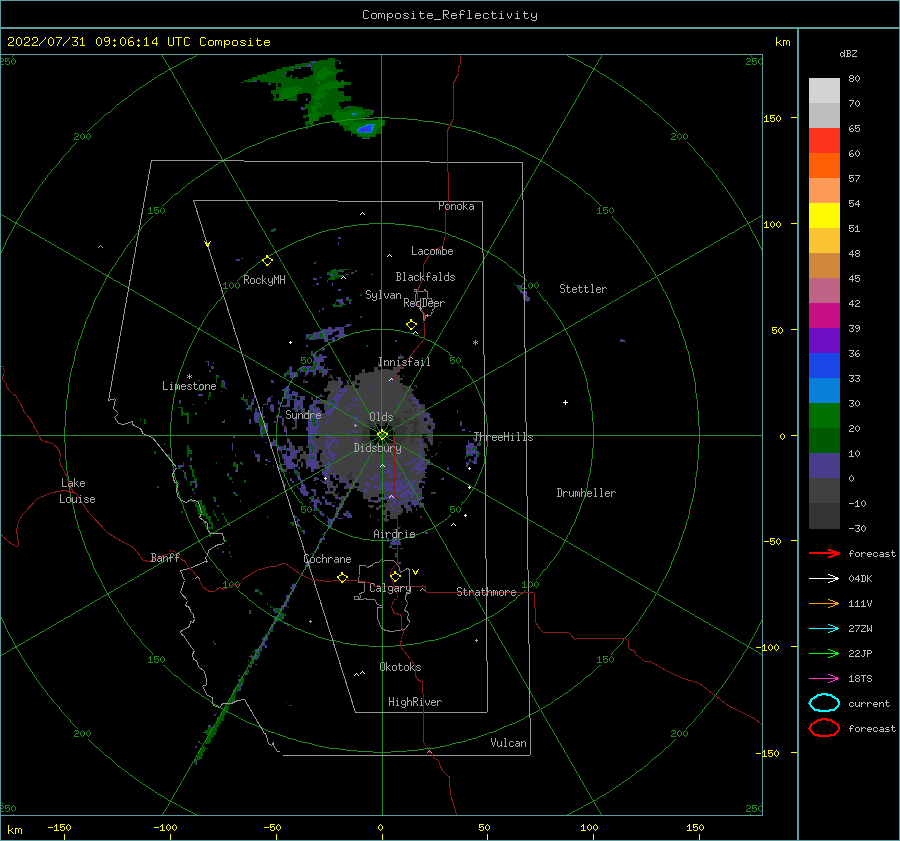900x841 pixels.
Task: Click the Lake Louise label
Action: (x=77, y=491)
